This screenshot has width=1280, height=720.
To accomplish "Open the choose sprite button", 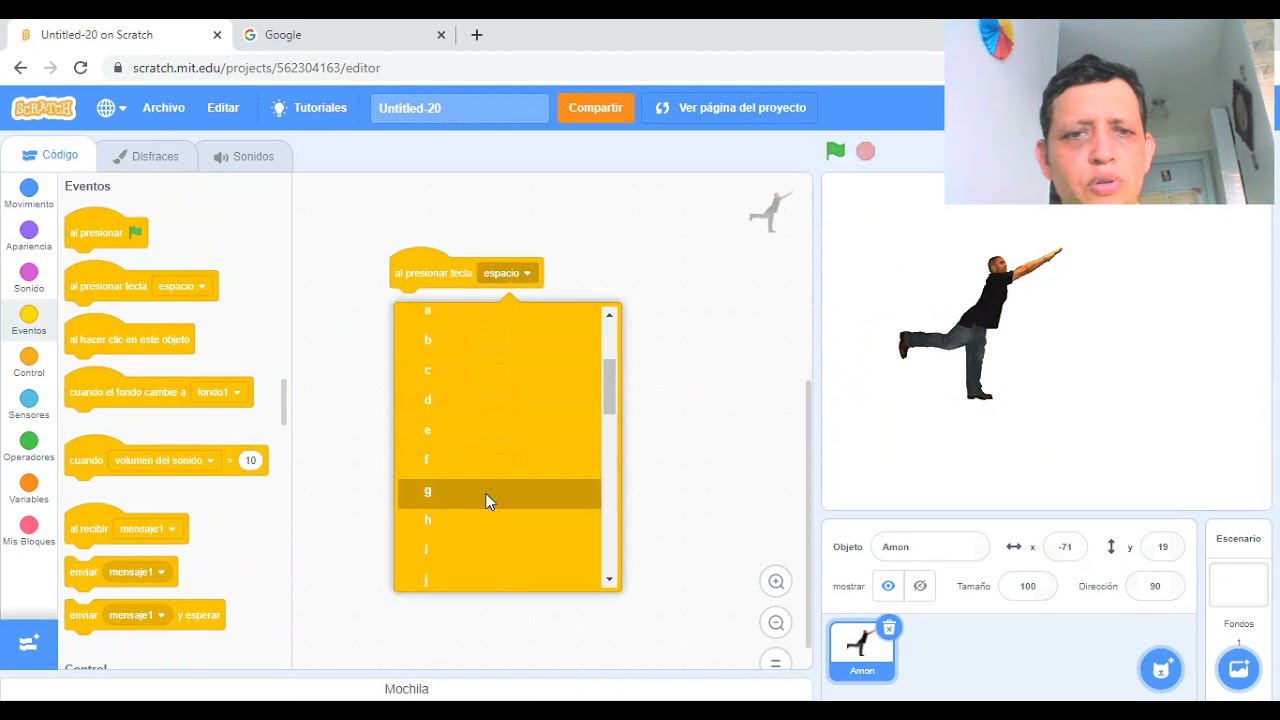I will 1161,669.
